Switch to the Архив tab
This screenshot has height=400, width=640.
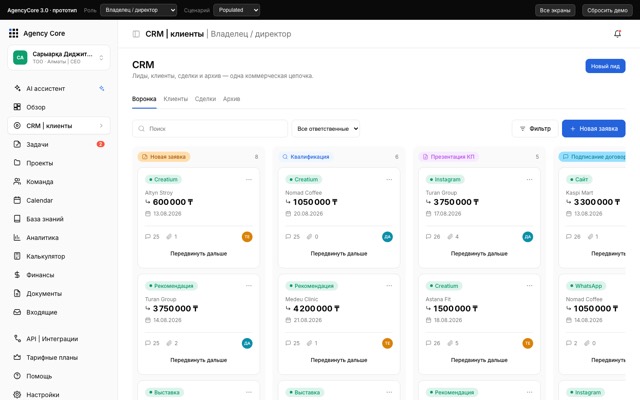pyautogui.click(x=231, y=99)
